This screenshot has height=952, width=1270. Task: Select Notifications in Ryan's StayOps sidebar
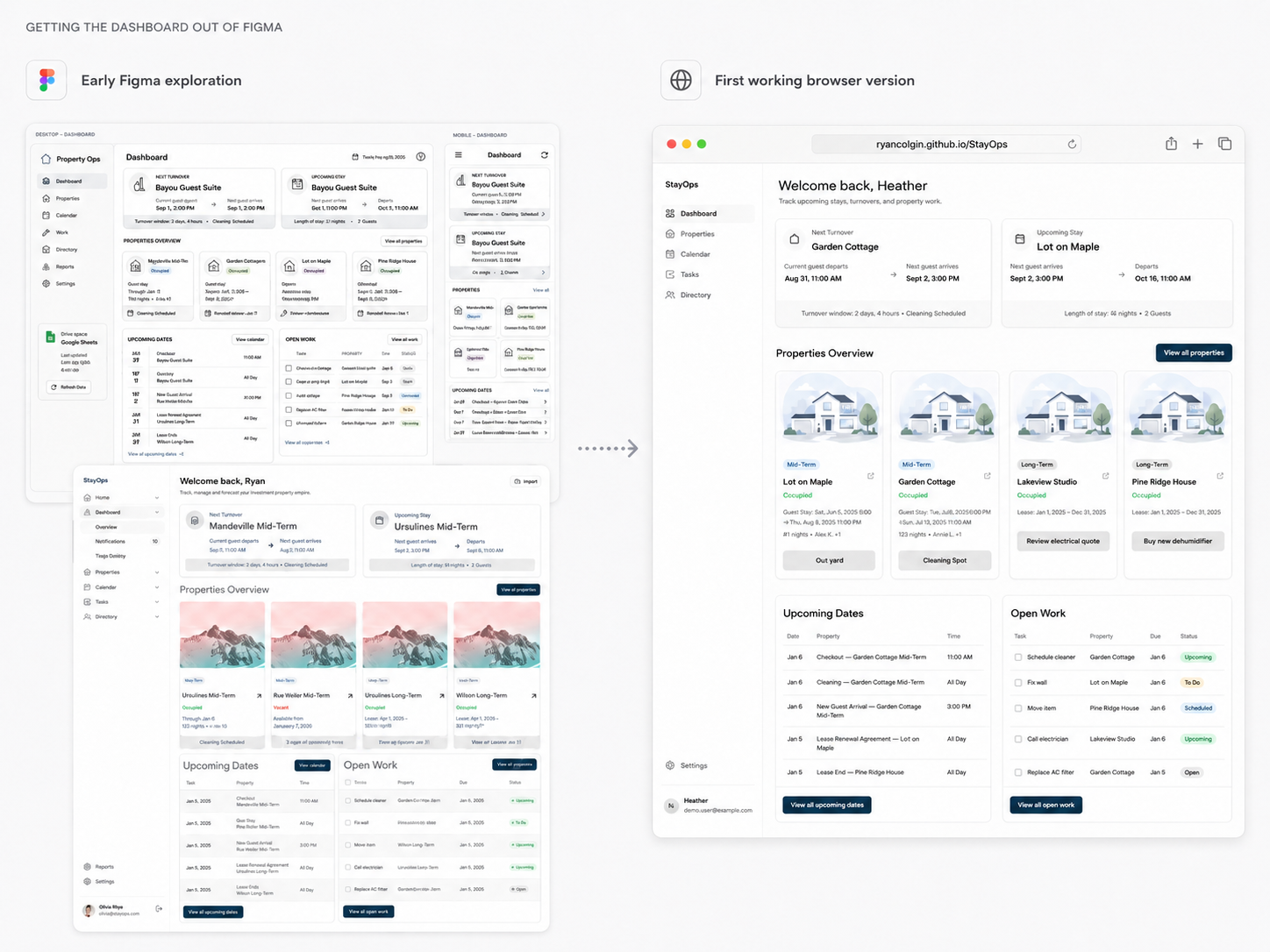(120, 542)
